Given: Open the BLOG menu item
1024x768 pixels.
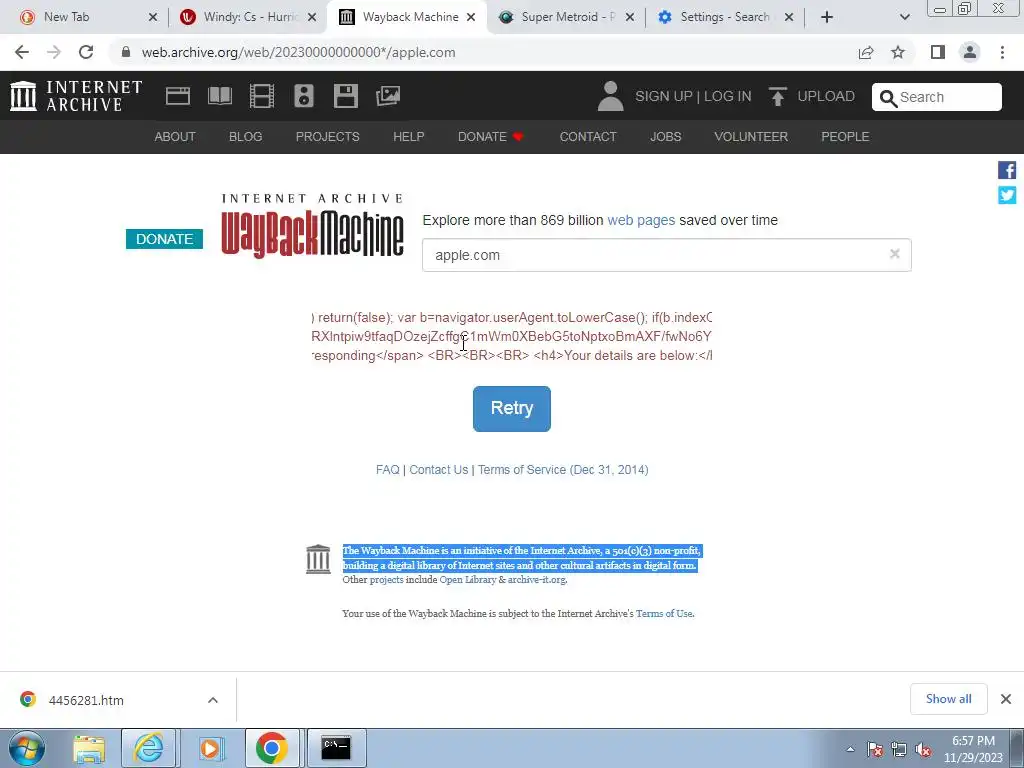Looking at the screenshot, I should pyautogui.click(x=246, y=136).
